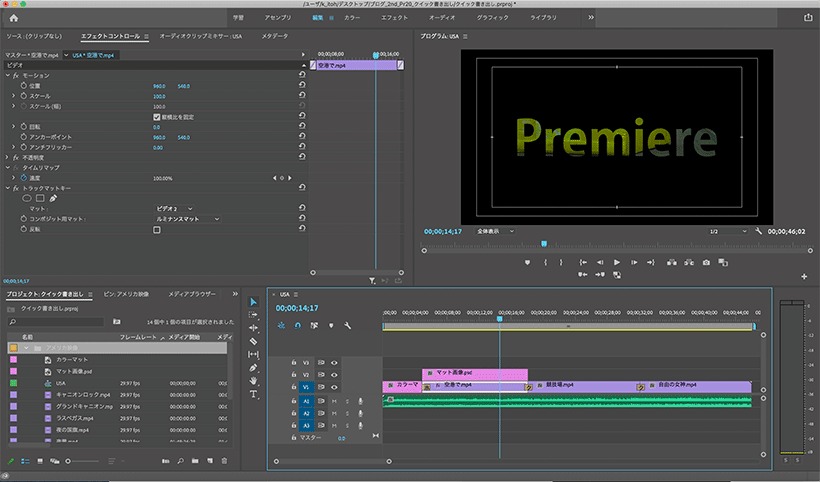The height and width of the screenshot is (482, 820).
Task: Mute audio track A1
Action: click(334, 401)
